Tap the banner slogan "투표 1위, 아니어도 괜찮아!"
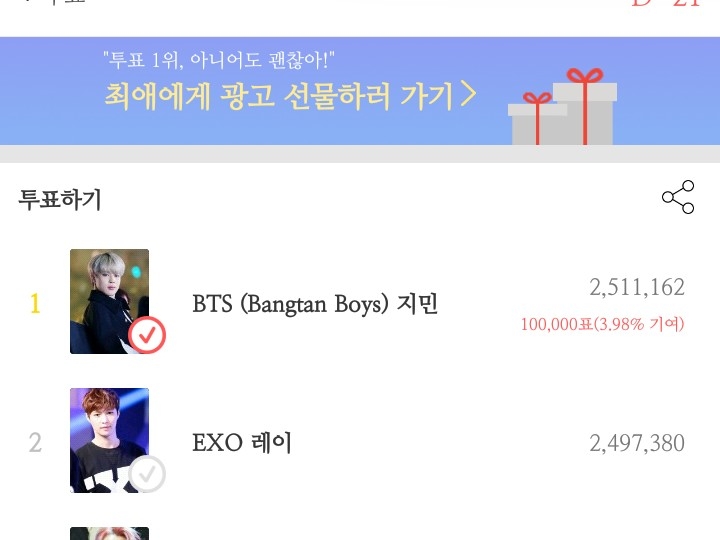The width and height of the screenshot is (720, 540). tap(219, 60)
